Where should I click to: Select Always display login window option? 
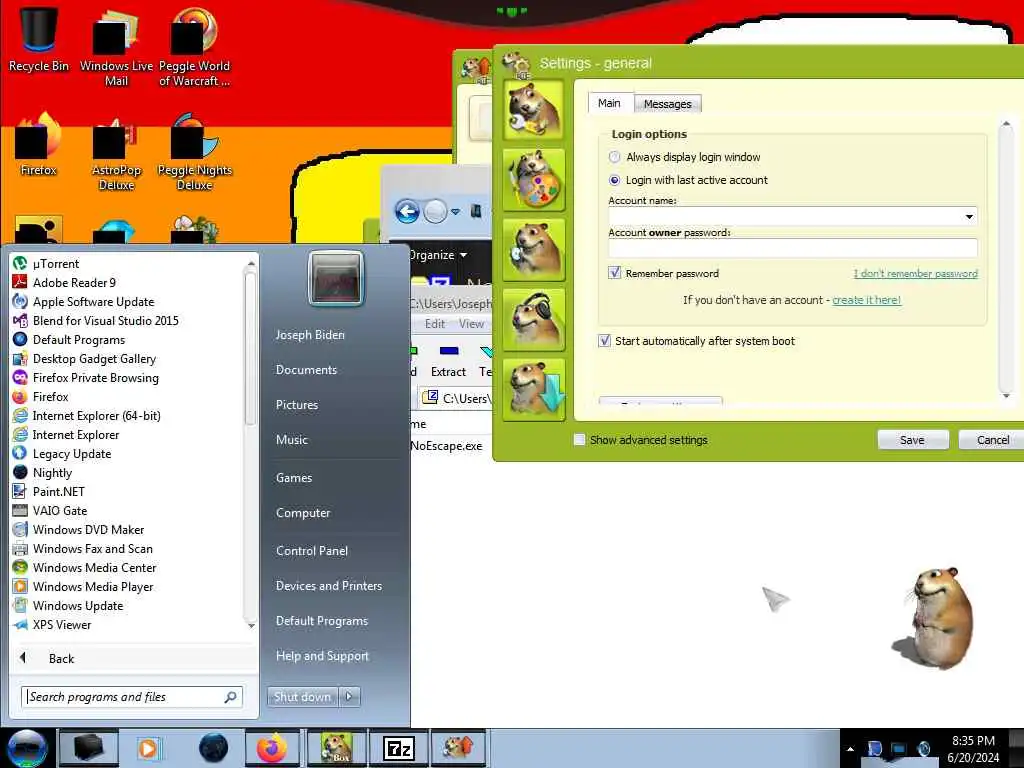tap(614, 157)
